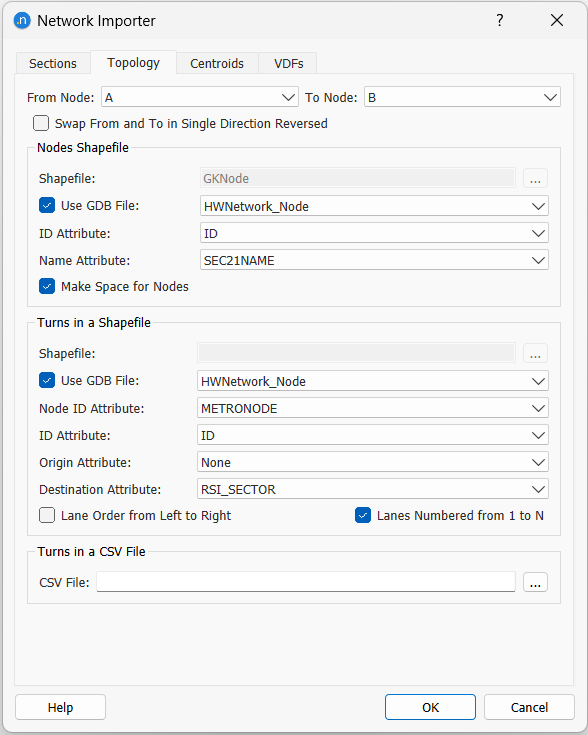
Task: Expand the To Node dropdown
Action: tap(462, 98)
